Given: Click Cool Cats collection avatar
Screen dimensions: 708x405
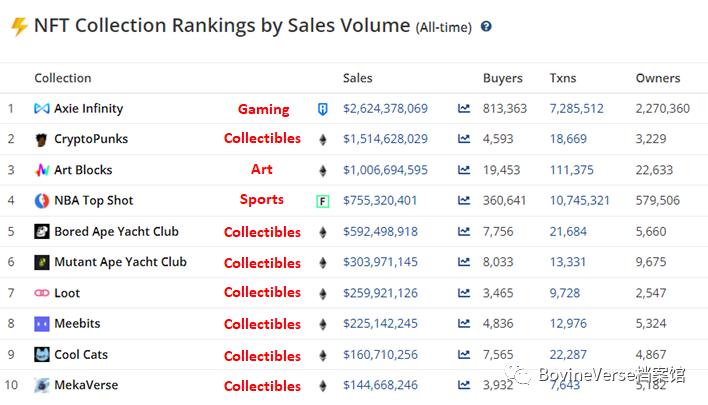Looking at the screenshot, I should tap(42, 355).
